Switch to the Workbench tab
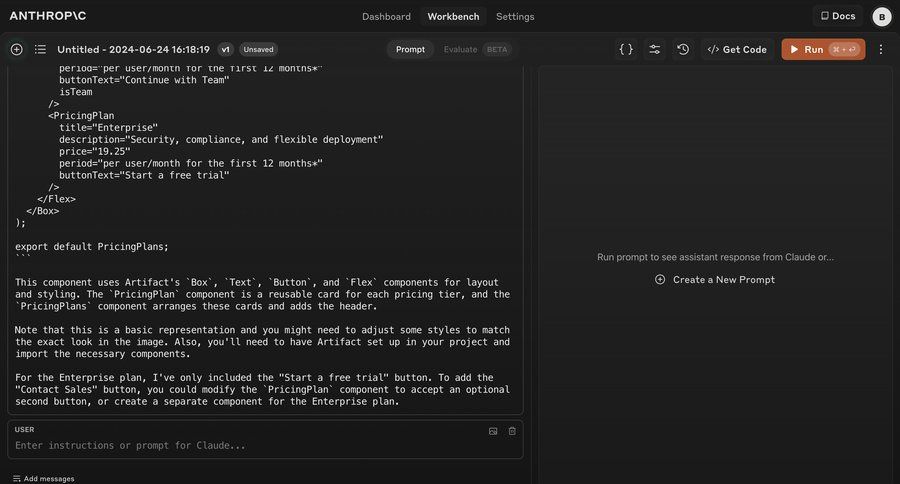 point(453,17)
